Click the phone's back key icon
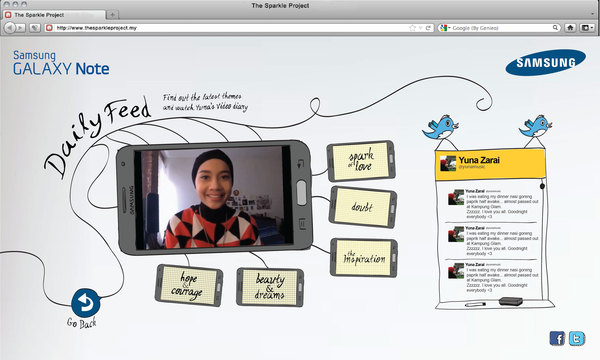 (301, 164)
